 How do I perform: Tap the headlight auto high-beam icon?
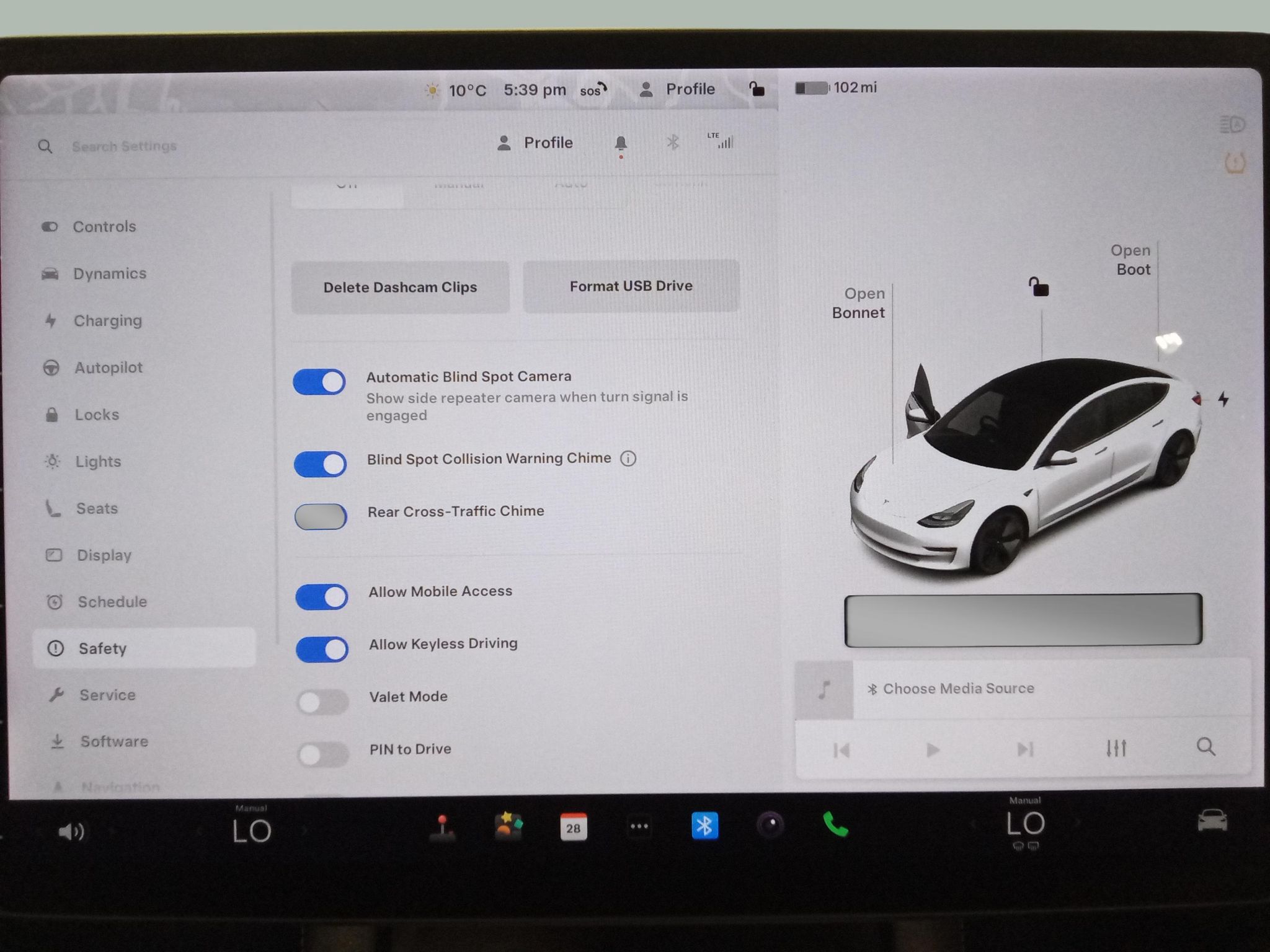point(1233,125)
